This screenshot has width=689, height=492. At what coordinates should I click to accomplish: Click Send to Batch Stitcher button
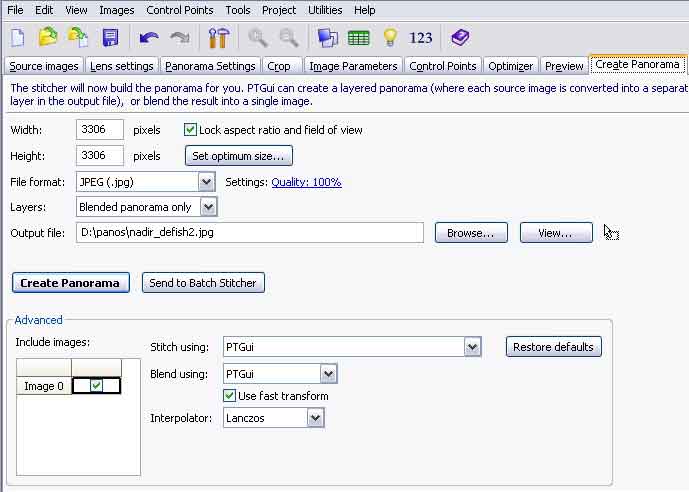coord(203,283)
